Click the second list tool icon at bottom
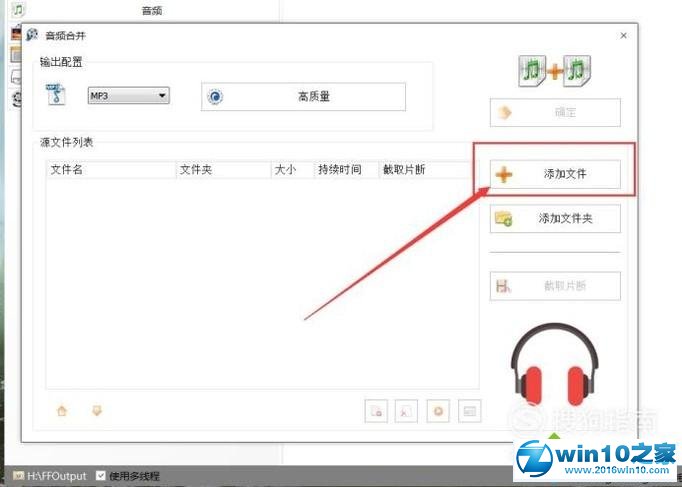Screen dimensions: 682x487 [x=406, y=411]
